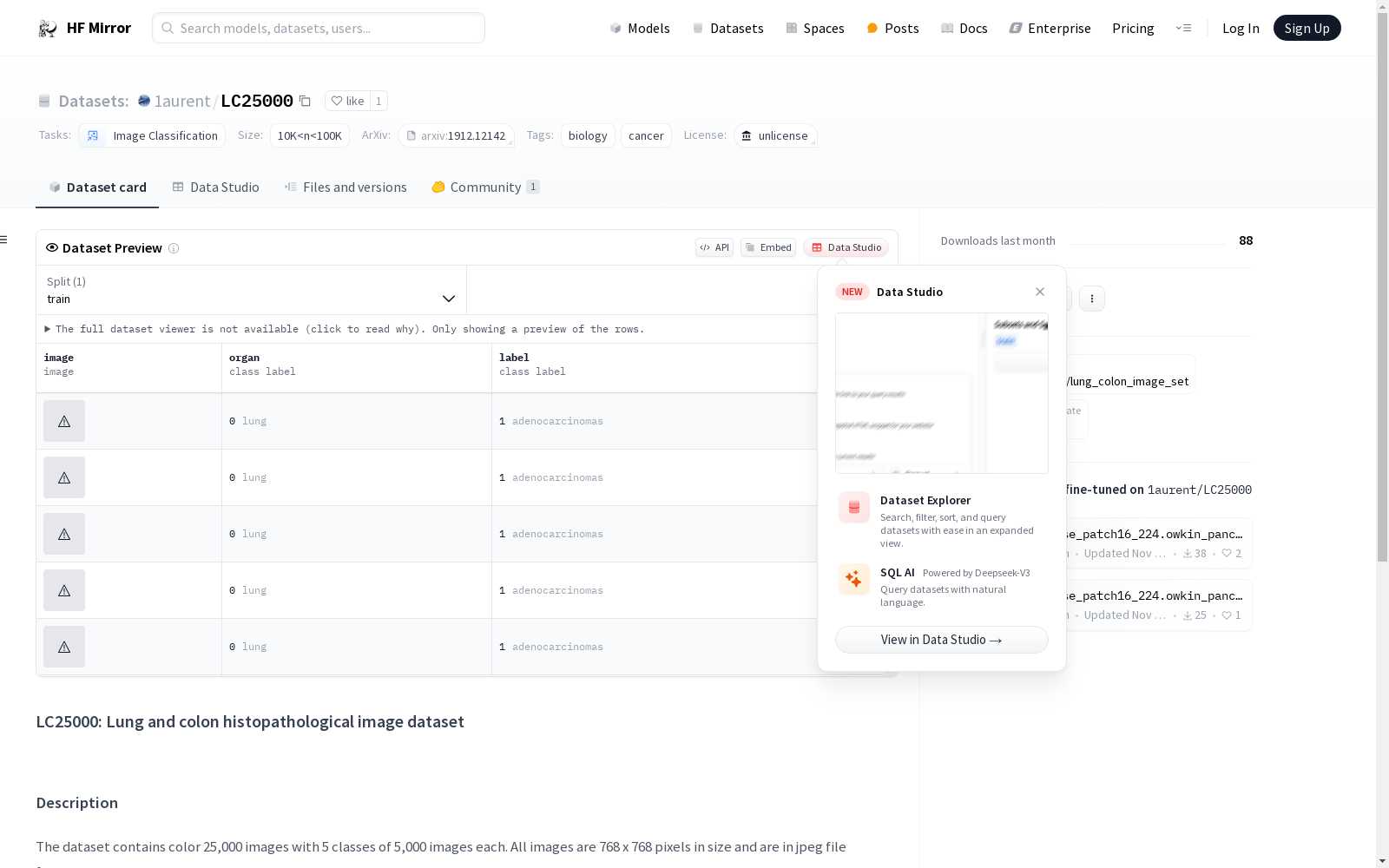Toggle the left sidebar table of contents icon
This screenshot has height=868, width=1389.
pos(4,240)
